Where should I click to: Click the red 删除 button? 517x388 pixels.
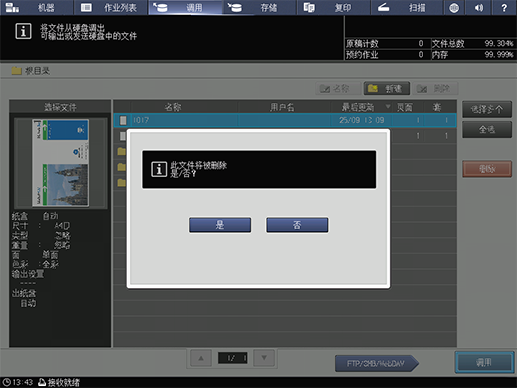coord(487,169)
